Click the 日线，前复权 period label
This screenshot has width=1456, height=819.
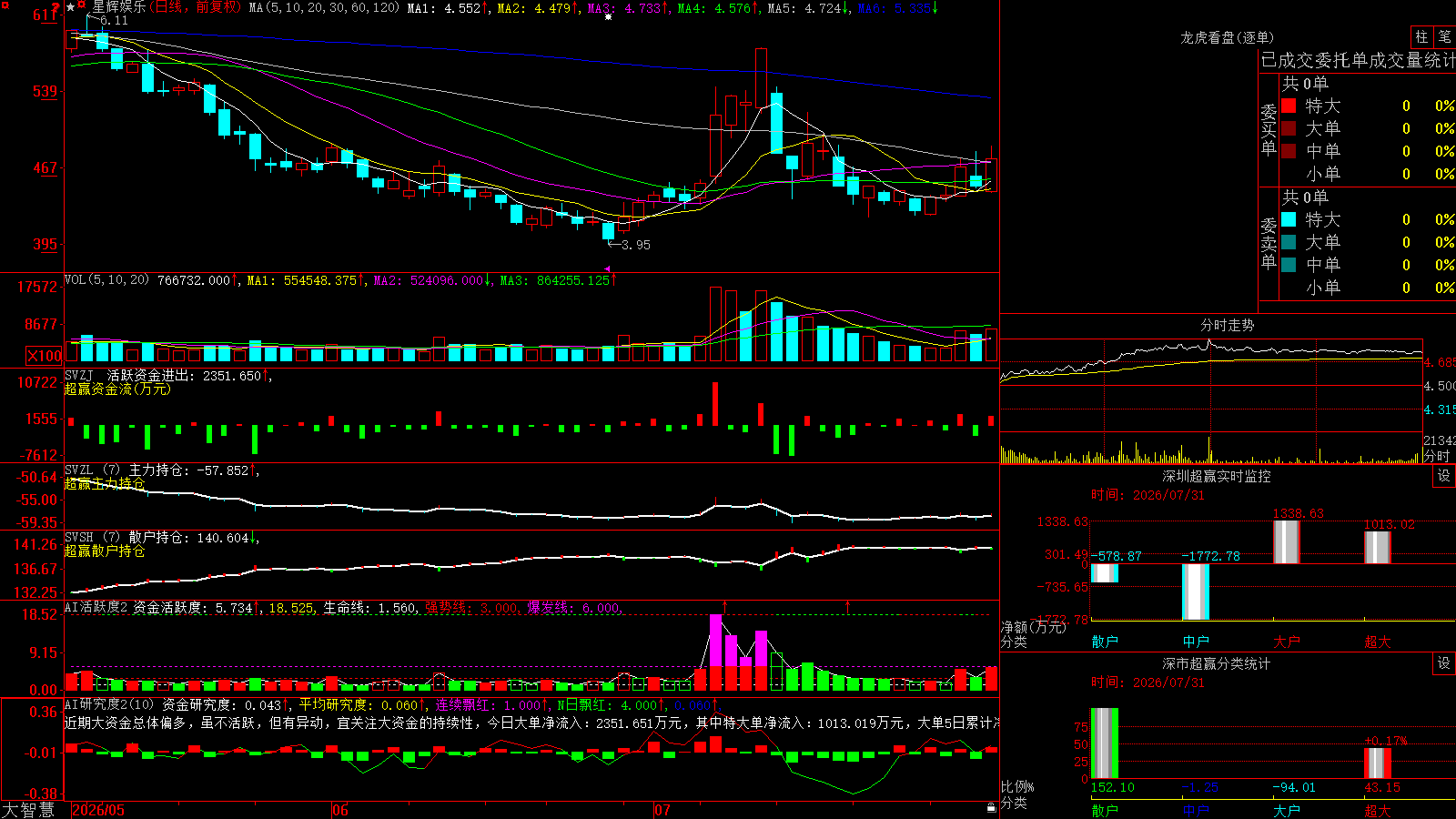click(x=195, y=7)
